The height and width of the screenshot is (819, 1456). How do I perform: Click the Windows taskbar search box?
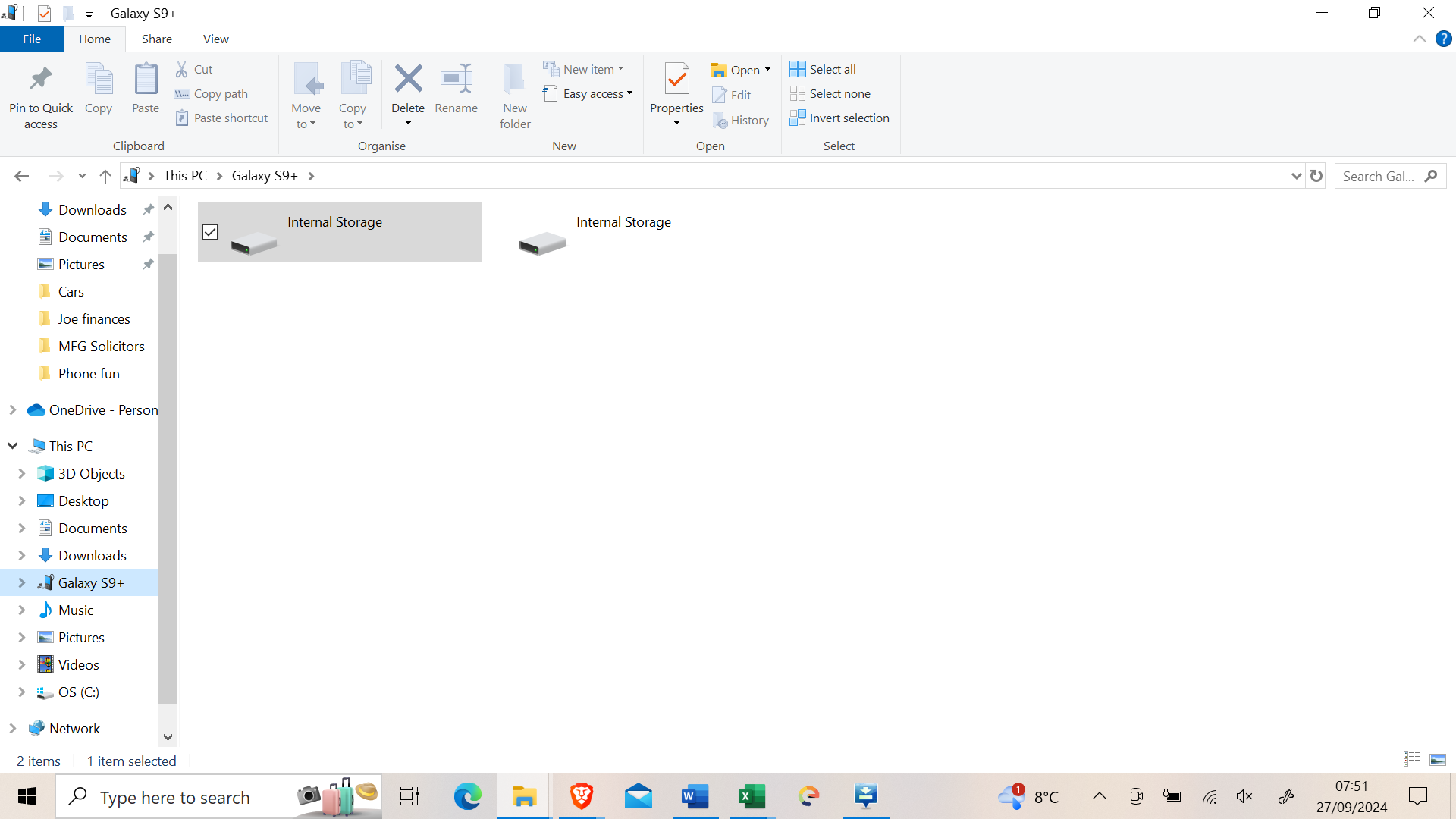(x=219, y=796)
